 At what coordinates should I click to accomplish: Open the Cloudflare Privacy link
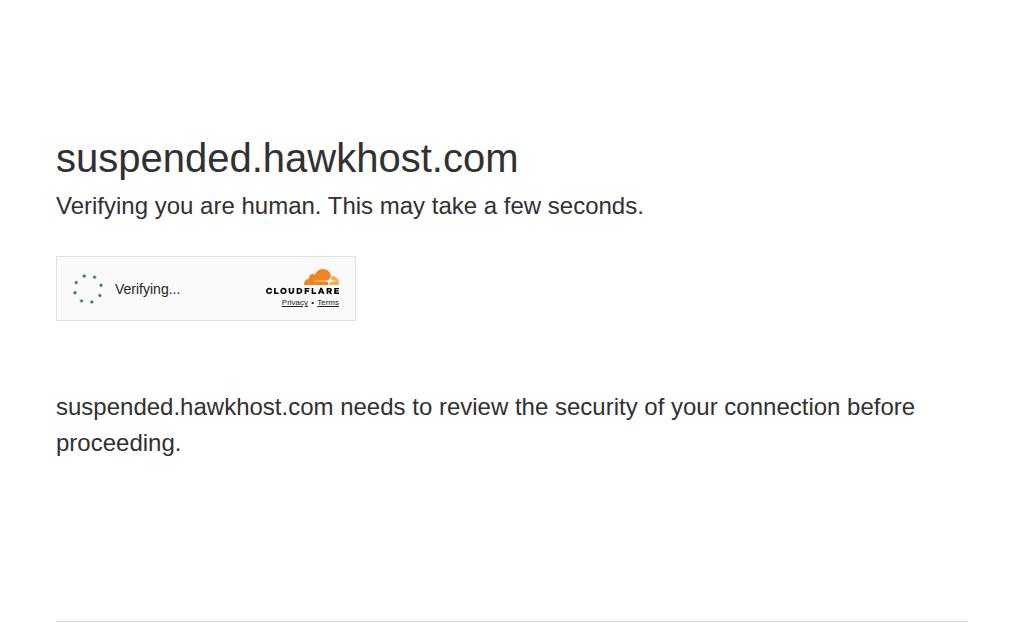[x=295, y=302]
